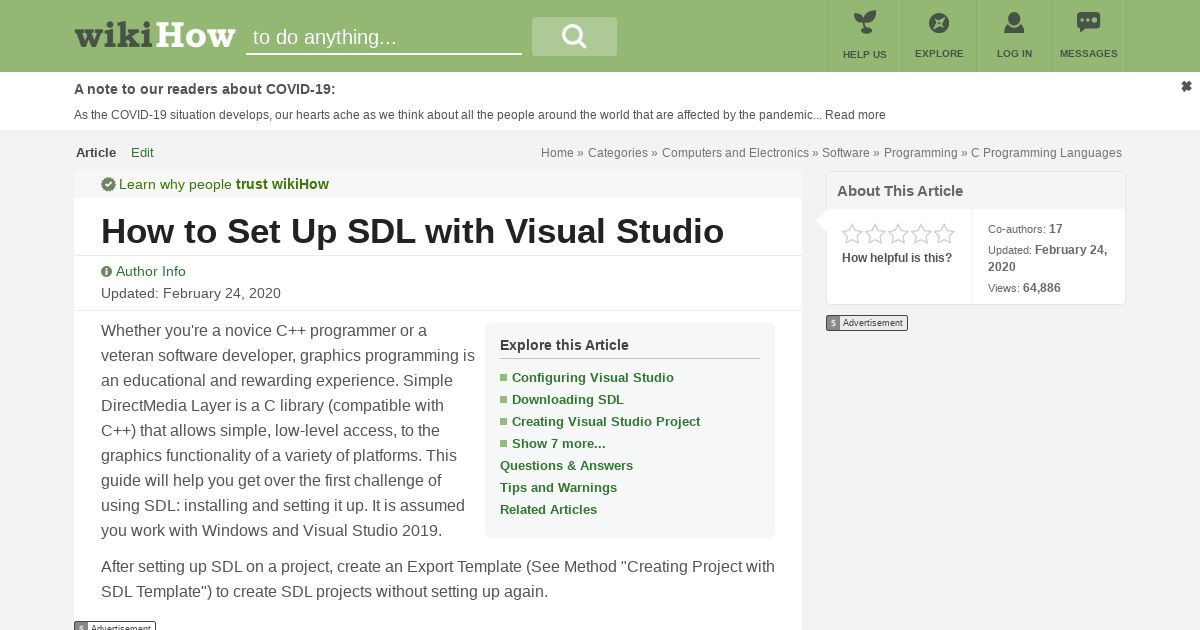Click the Log In person icon
The width and height of the screenshot is (1200, 630).
click(1014, 23)
